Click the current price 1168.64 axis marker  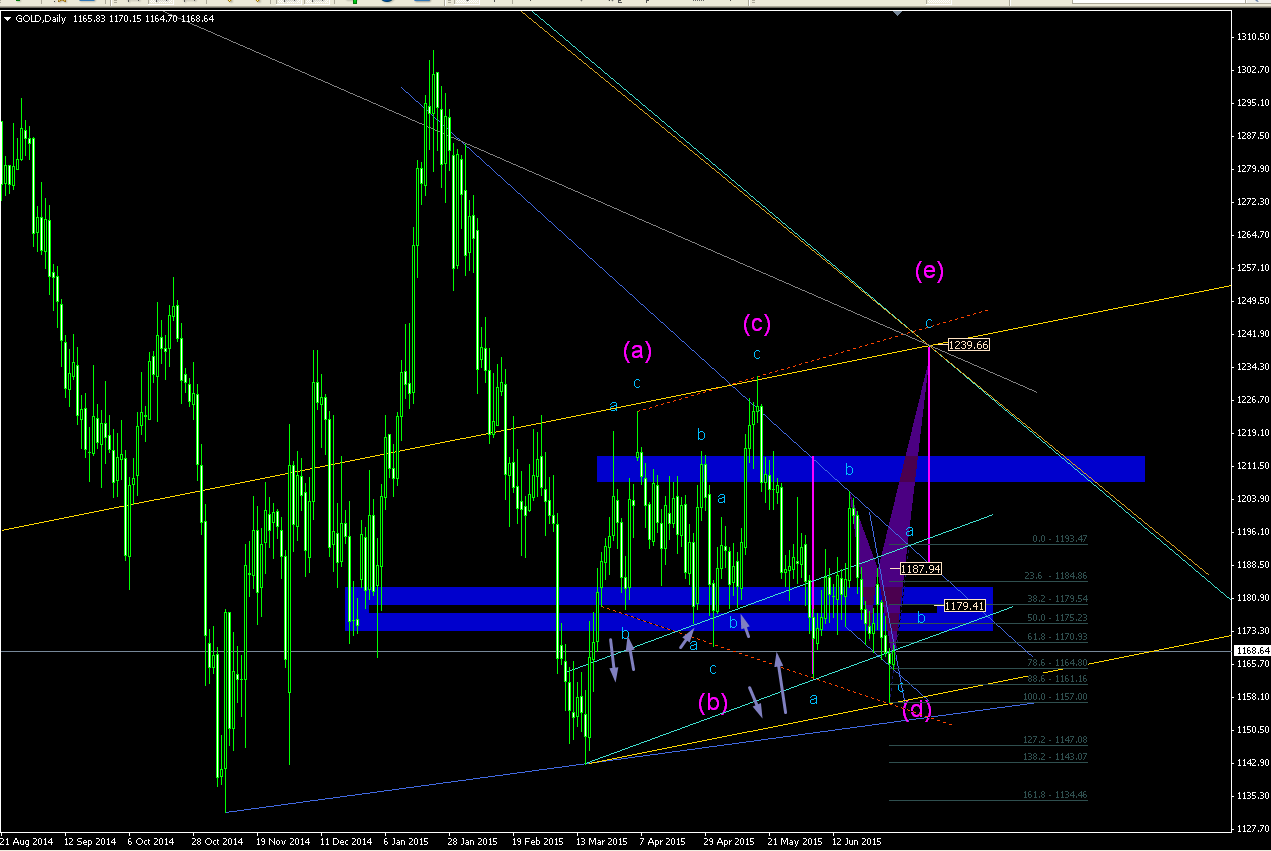pos(1252,651)
